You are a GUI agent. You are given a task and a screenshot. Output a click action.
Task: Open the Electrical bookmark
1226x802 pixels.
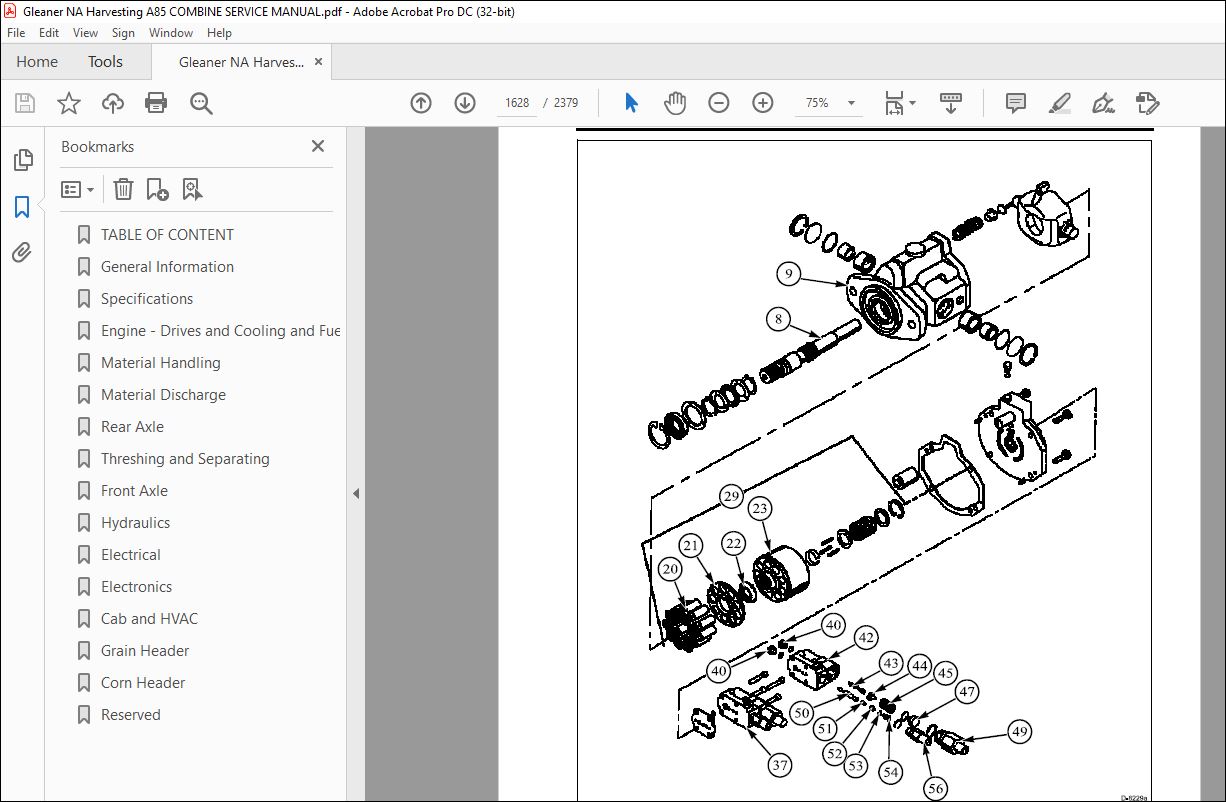click(x=130, y=555)
